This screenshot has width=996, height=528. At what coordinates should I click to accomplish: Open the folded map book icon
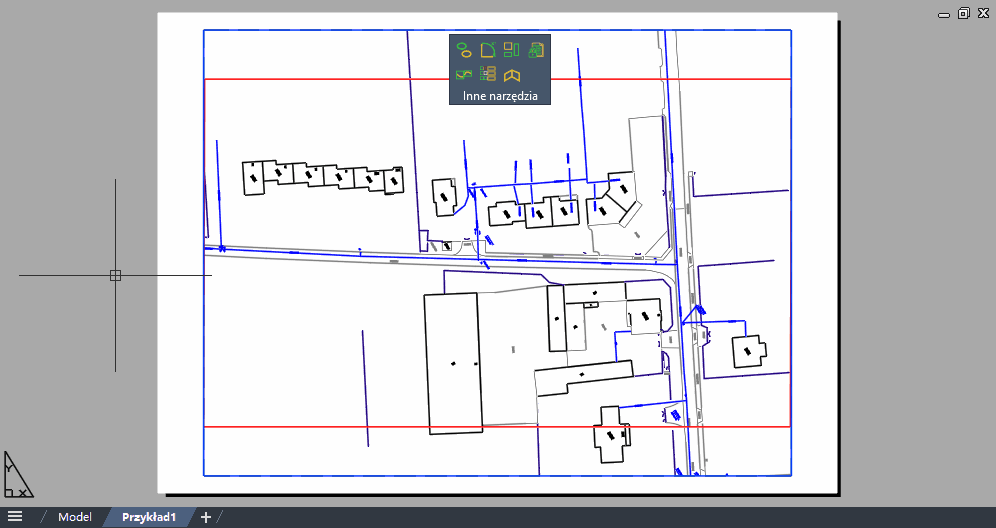[512, 74]
